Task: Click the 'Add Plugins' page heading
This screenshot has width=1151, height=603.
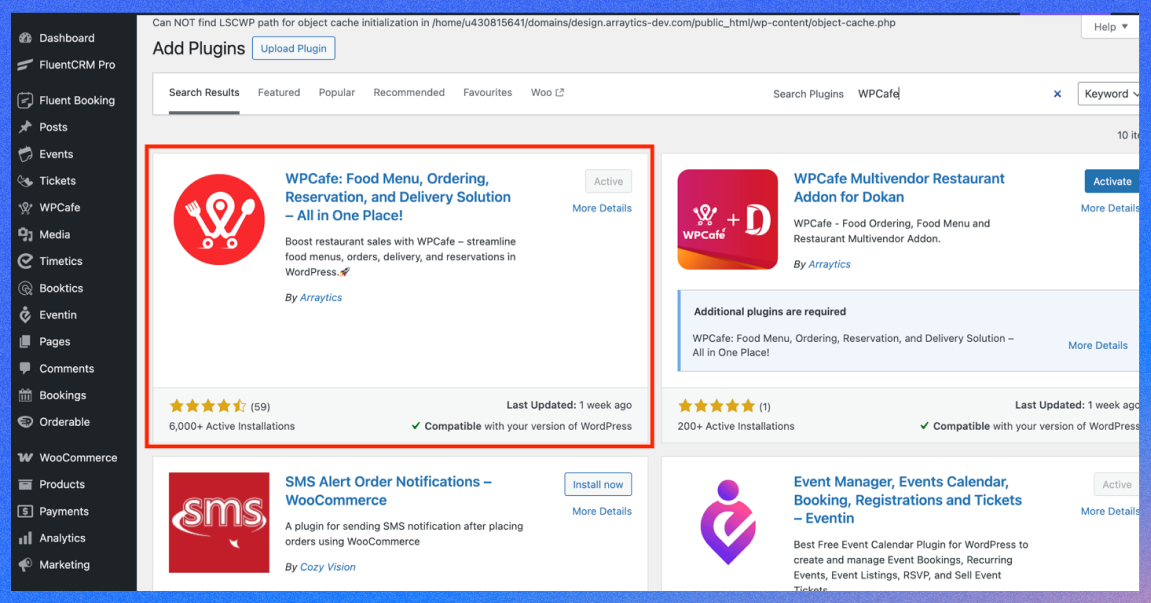Action: click(x=199, y=48)
